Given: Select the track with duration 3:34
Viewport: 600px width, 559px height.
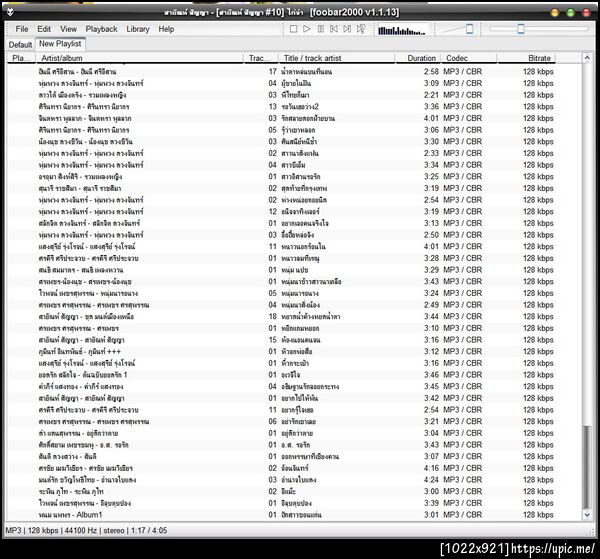Looking at the screenshot, I should pos(295,165).
